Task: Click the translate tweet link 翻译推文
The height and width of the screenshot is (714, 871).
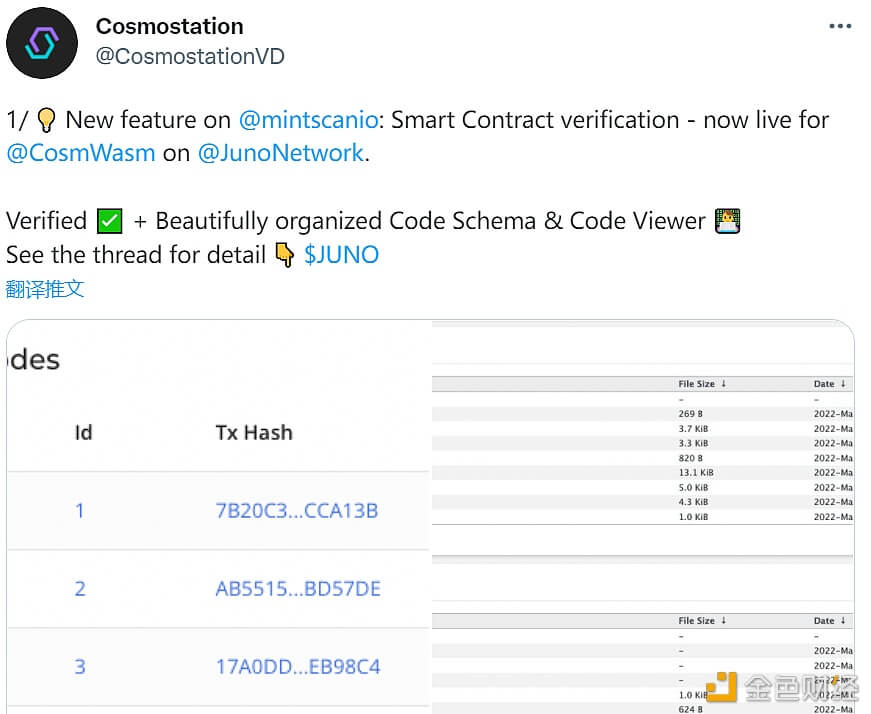Action: [x=45, y=289]
